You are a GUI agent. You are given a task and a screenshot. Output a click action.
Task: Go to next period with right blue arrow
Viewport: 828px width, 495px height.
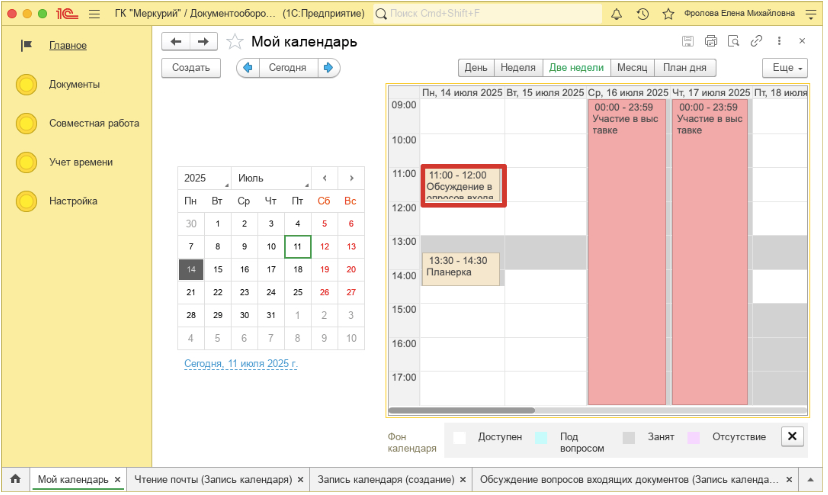coord(329,68)
